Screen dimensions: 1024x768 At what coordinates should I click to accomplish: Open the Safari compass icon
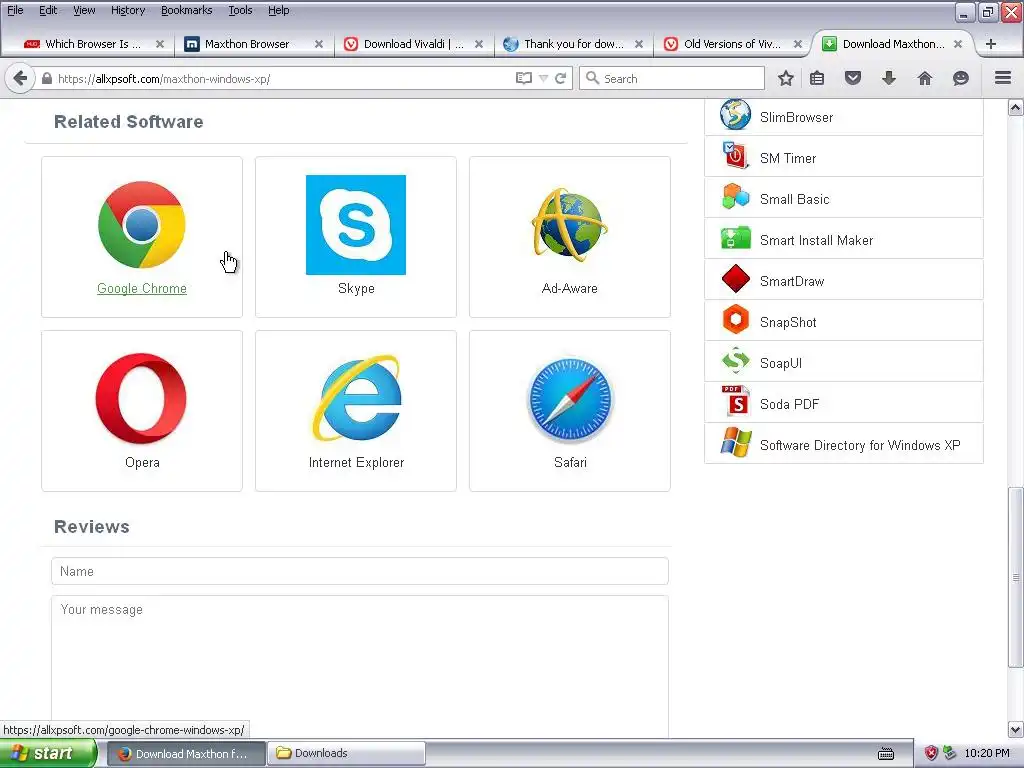coord(569,399)
